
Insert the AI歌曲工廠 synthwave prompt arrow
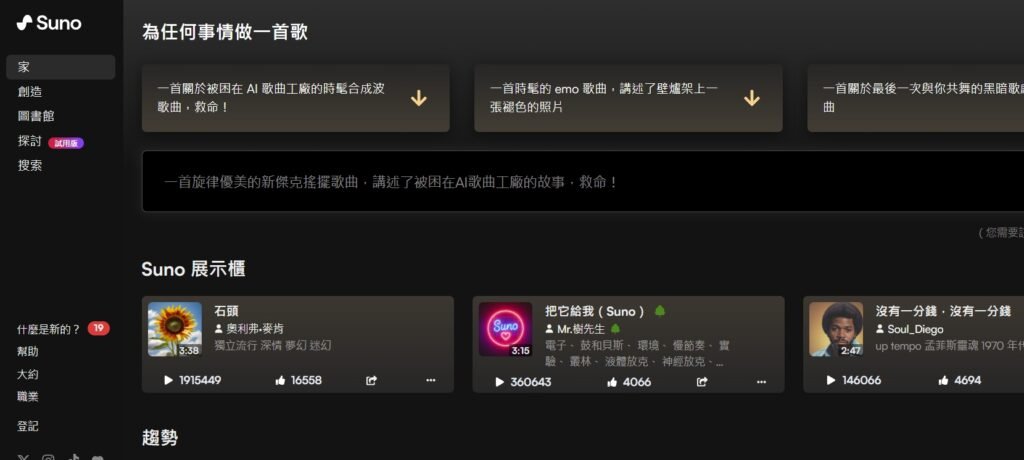coord(419,98)
